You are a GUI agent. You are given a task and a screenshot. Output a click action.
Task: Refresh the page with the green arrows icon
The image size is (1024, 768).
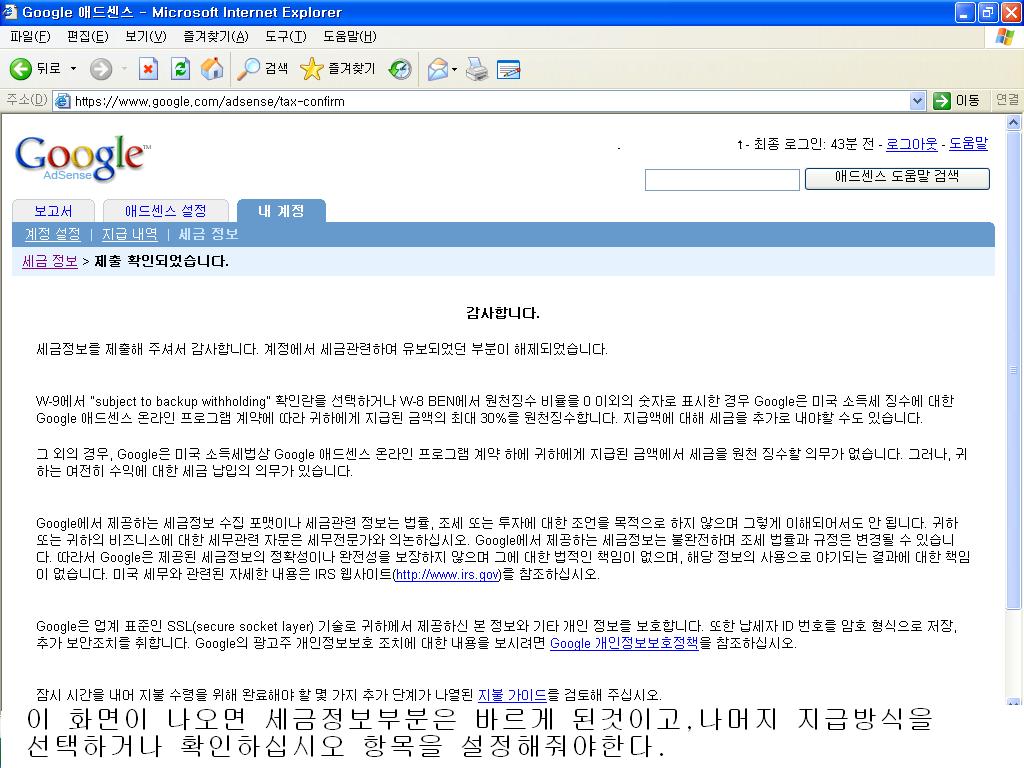pyautogui.click(x=180, y=69)
